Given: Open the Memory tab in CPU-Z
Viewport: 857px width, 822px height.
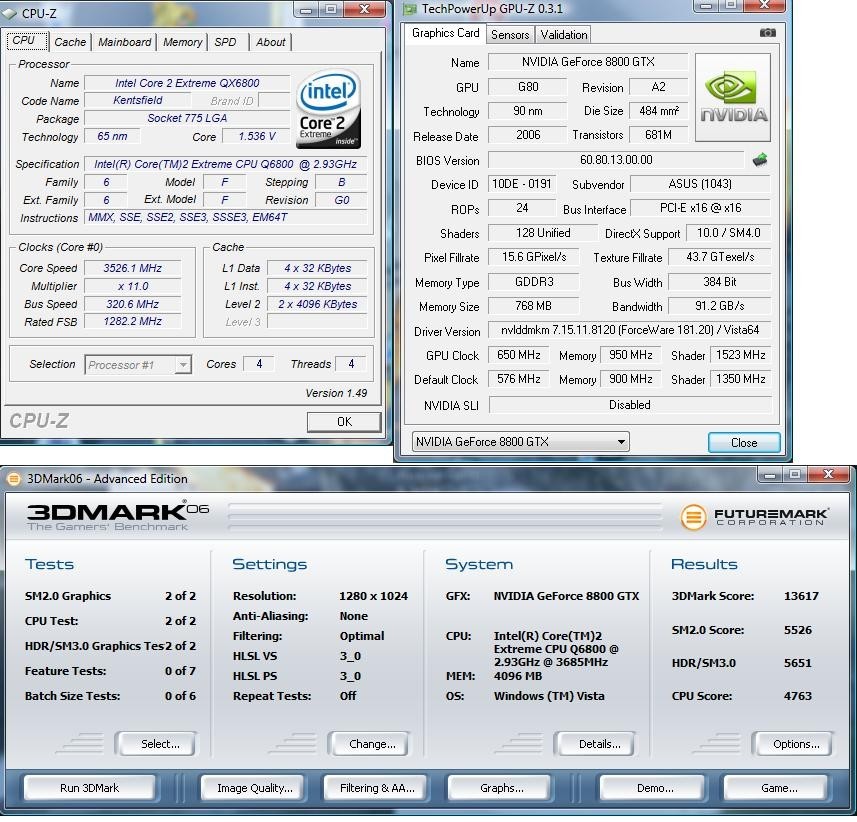Looking at the screenshot, I should (183, 42).
